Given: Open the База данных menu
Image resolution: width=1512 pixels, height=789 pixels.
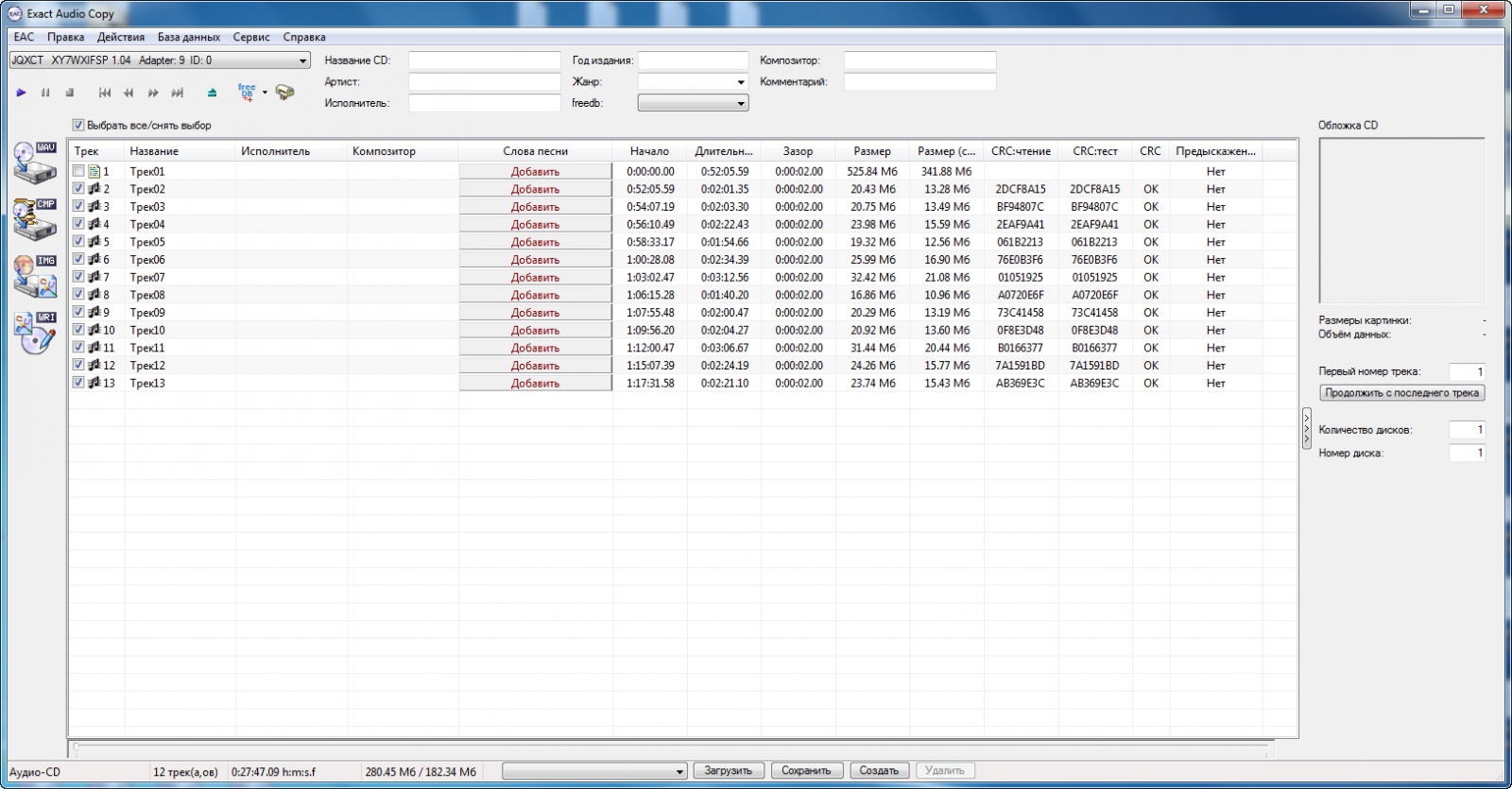Looking at the screenshot, I should coord(189,37).
